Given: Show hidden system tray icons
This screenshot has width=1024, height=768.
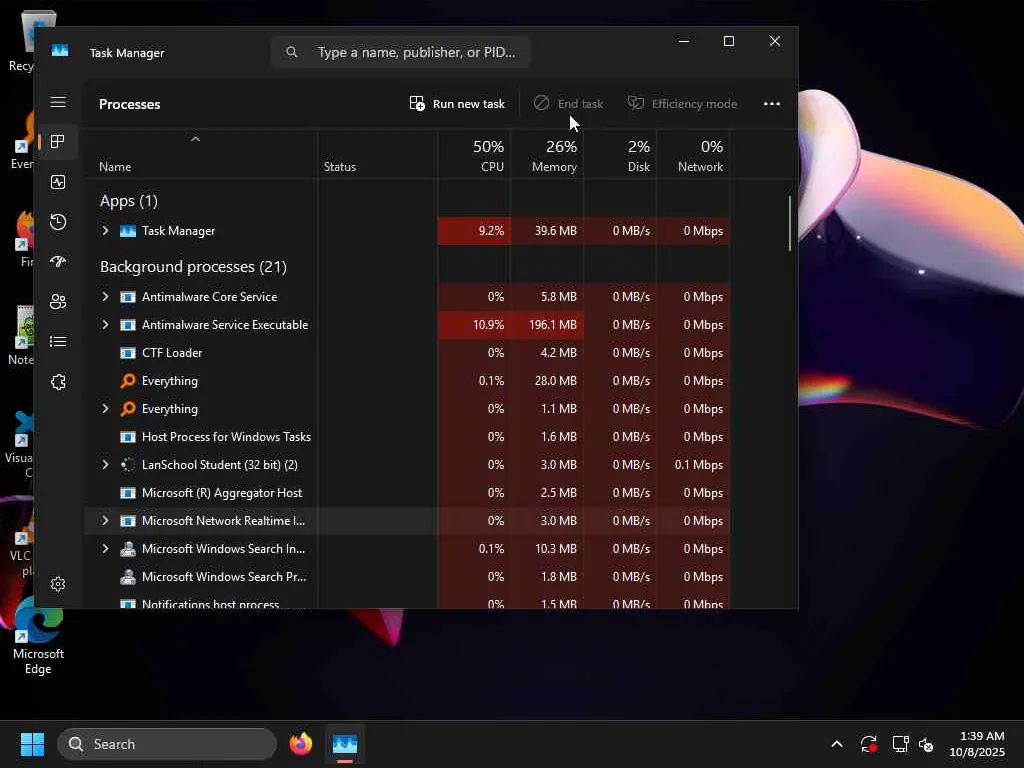Looking at the screenshot, I should coord(837,744).
